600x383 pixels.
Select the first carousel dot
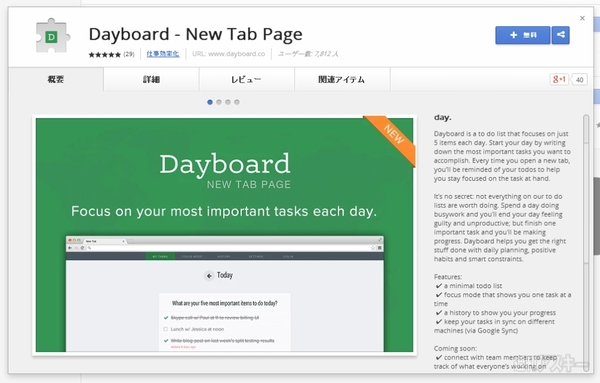click(210, 102)
